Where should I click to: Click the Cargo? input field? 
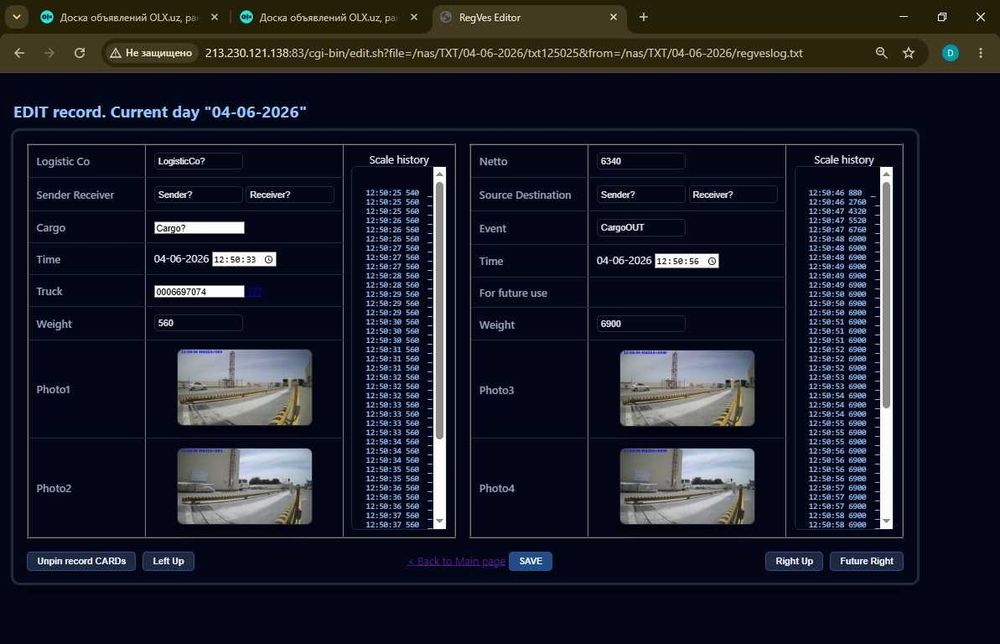[199, 228]
